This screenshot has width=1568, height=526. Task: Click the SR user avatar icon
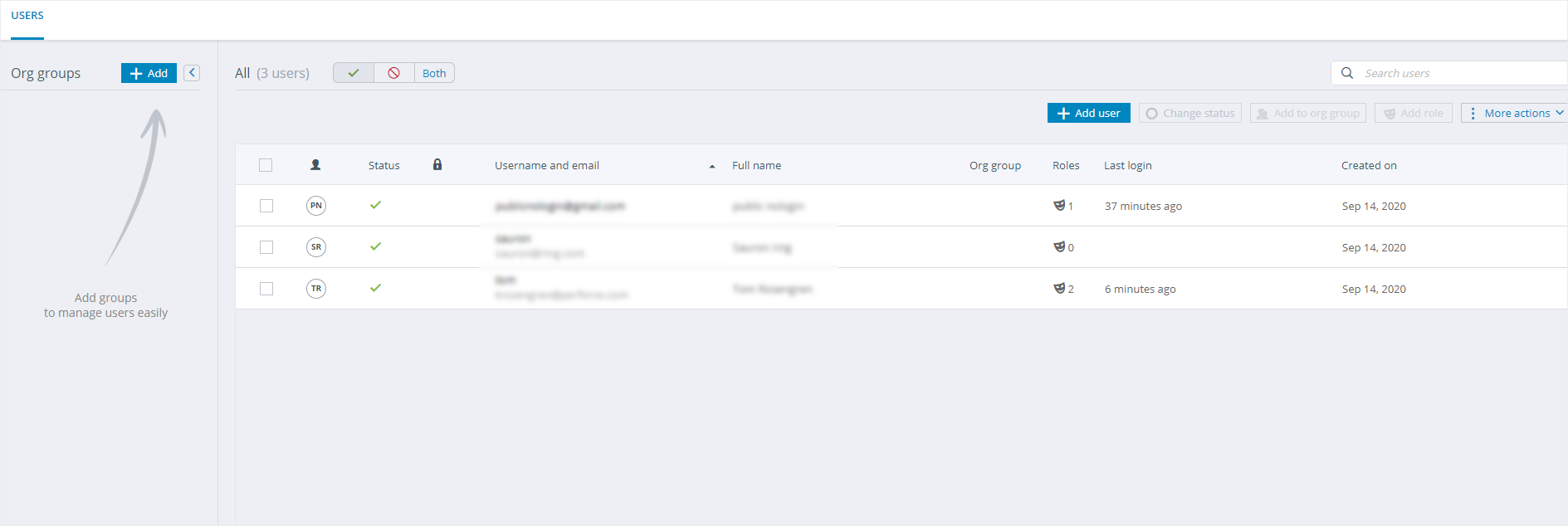315,247
